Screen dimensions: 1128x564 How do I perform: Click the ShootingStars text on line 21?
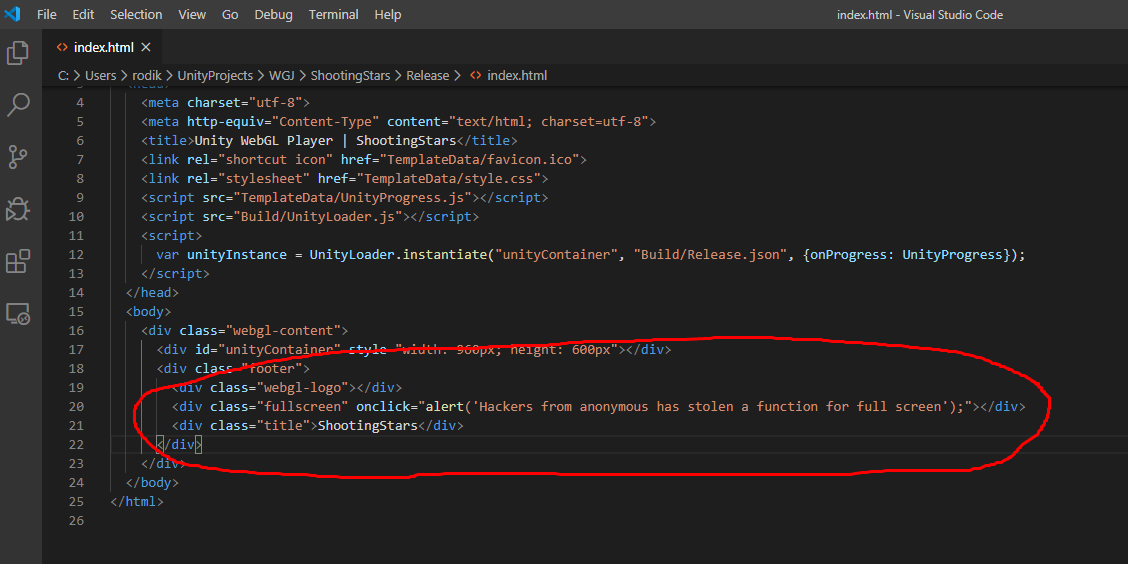pos(368,425)
